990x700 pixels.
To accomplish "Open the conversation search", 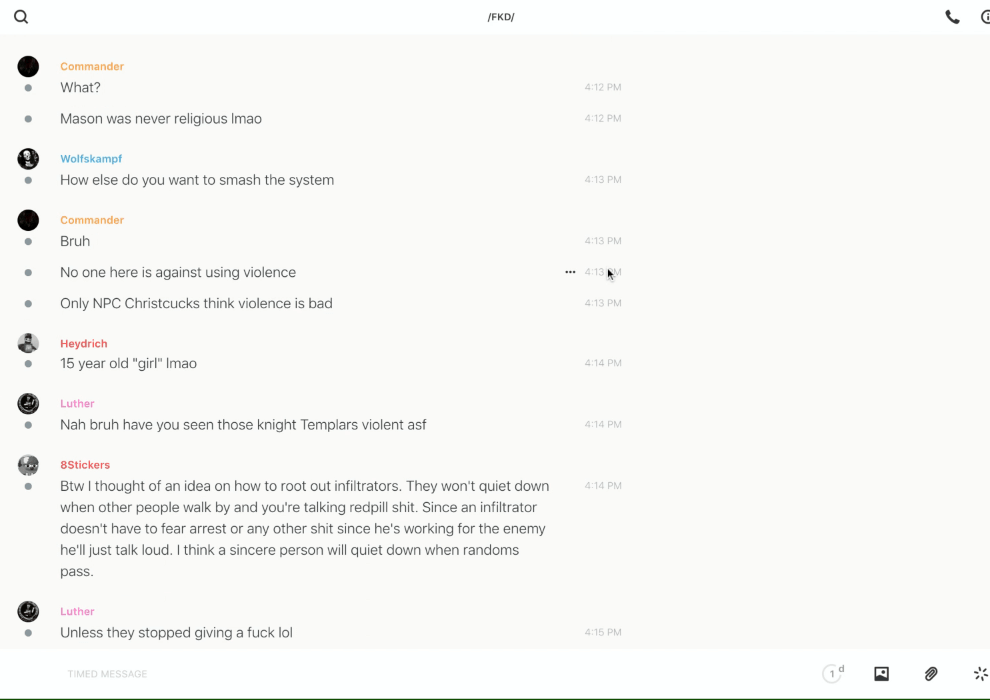I will (x=21, y=17).
